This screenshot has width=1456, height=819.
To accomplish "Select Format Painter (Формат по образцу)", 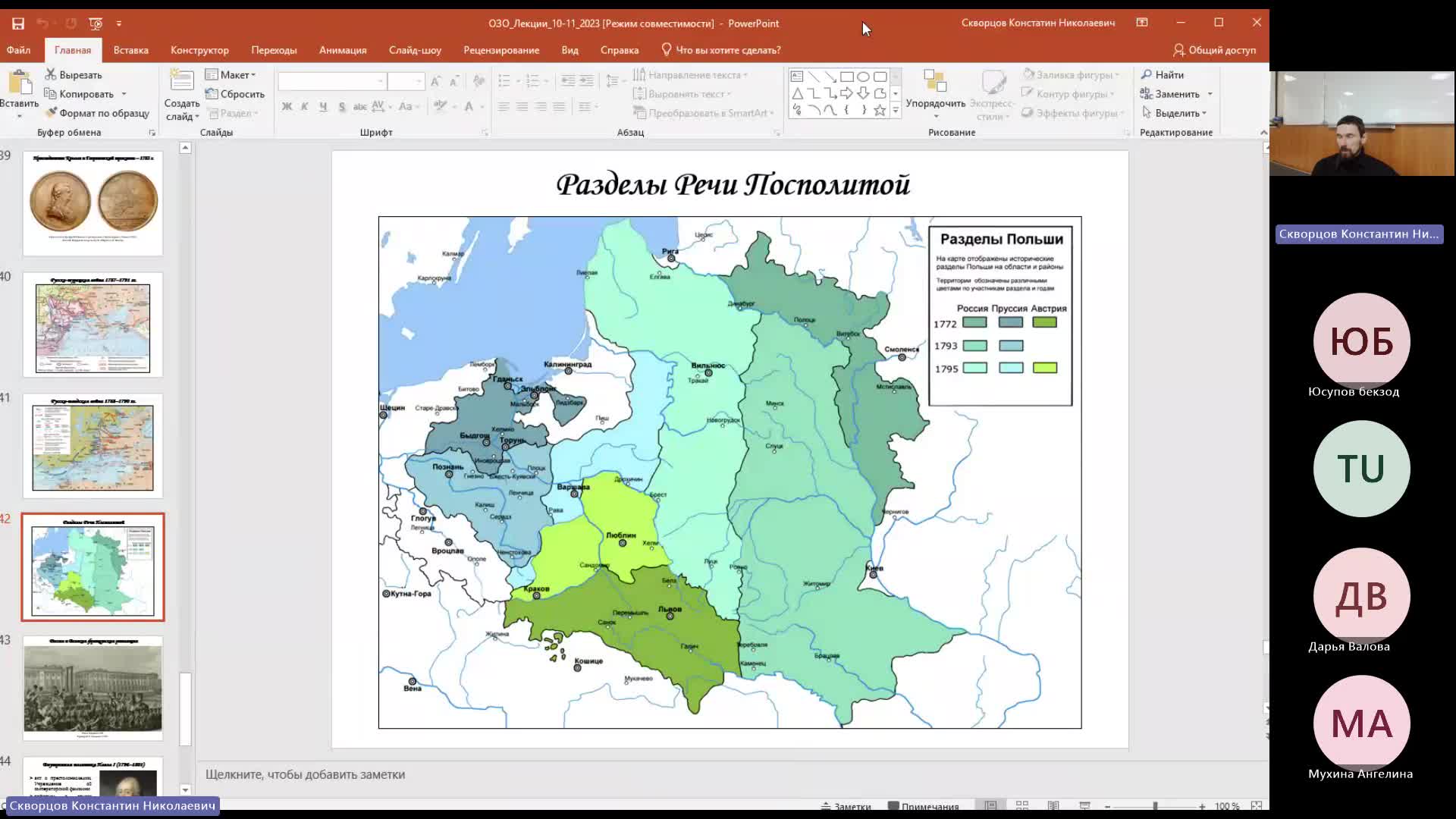I will [x=97, y=113].
